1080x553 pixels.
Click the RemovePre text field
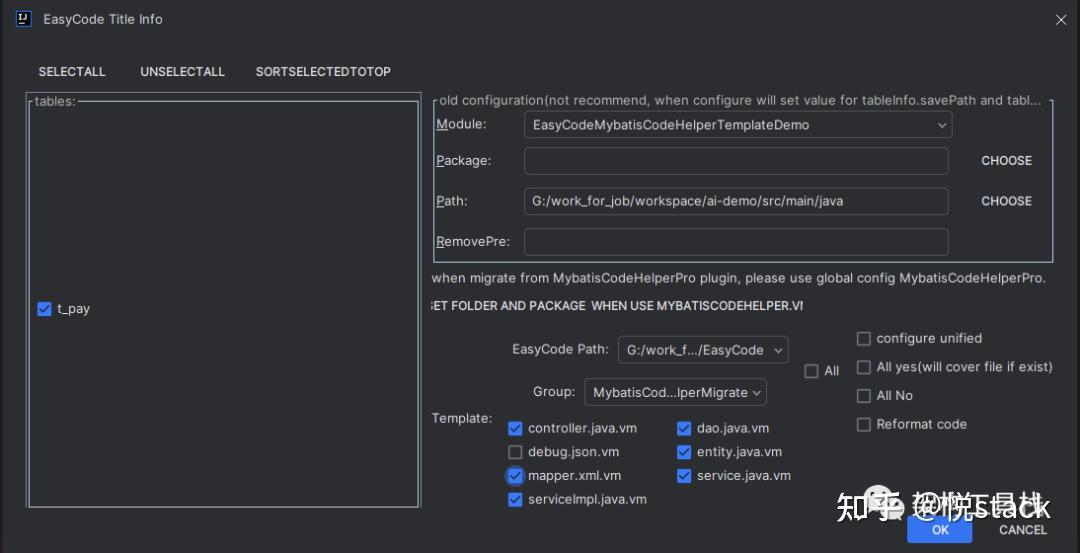[735, 242]
